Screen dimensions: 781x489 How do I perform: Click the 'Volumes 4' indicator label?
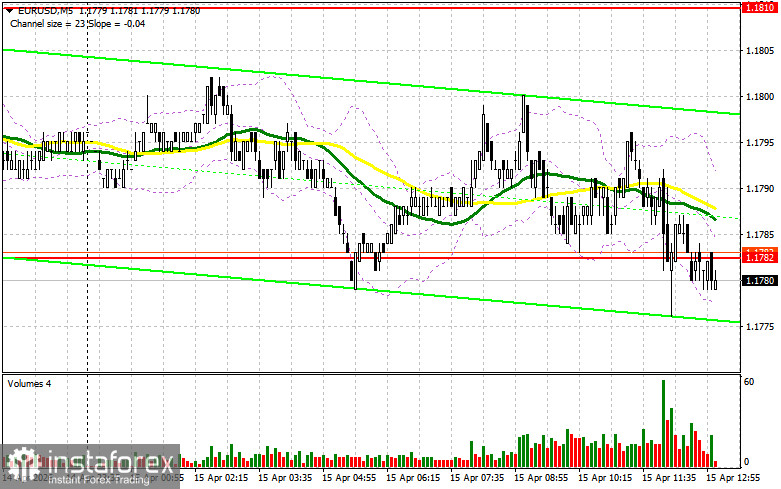click(29, 384)
